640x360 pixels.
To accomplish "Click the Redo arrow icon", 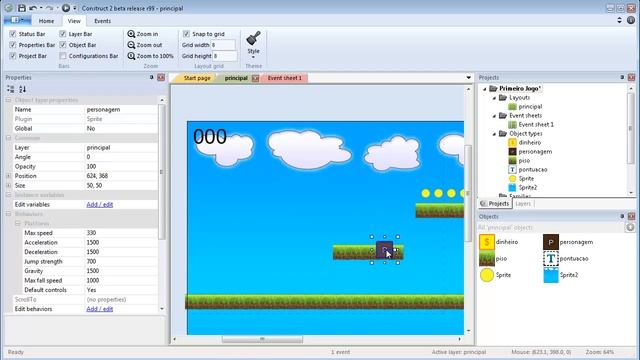I will tap(49, 8).
